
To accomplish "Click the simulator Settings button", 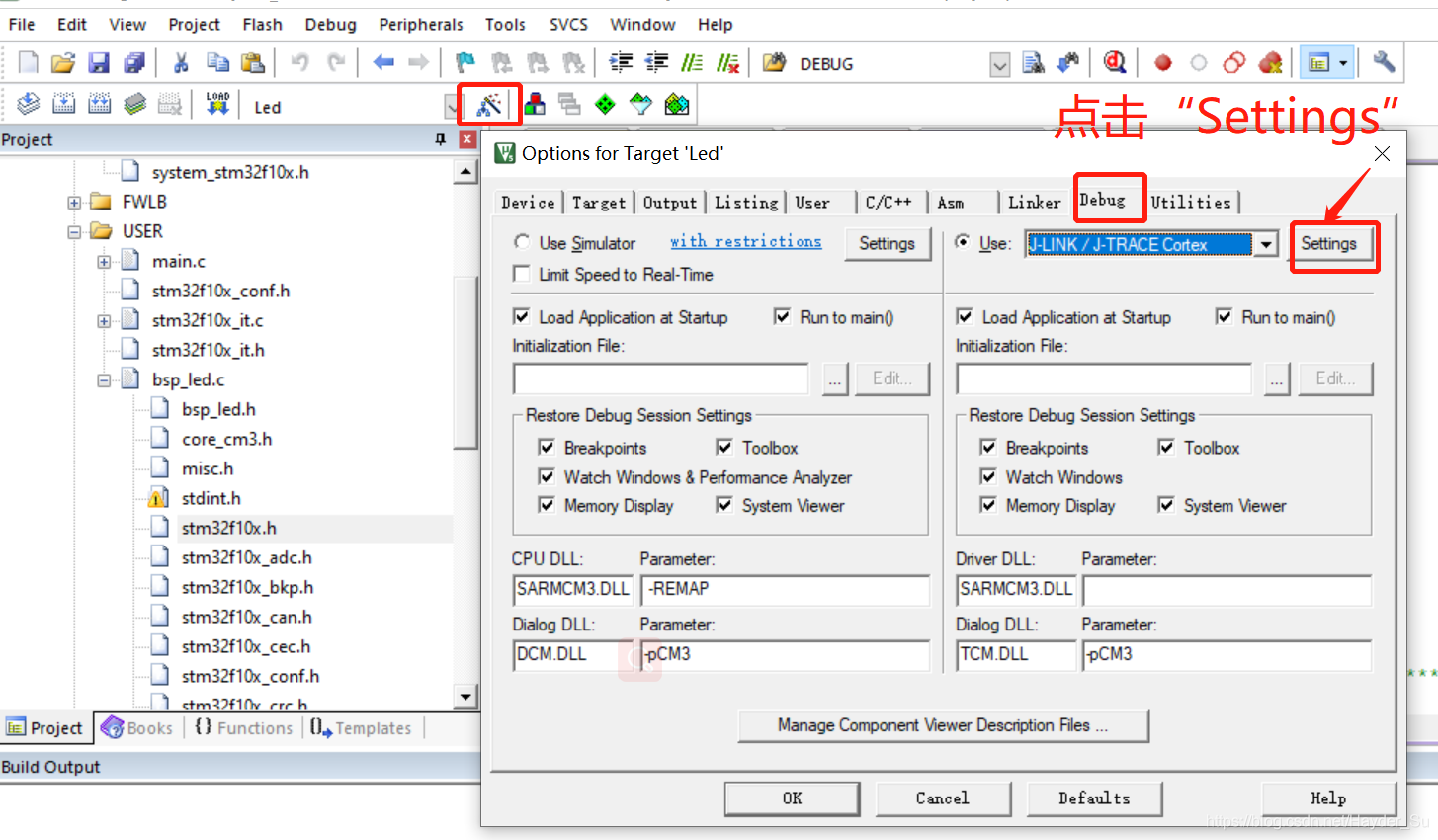I will click(887, 243).
